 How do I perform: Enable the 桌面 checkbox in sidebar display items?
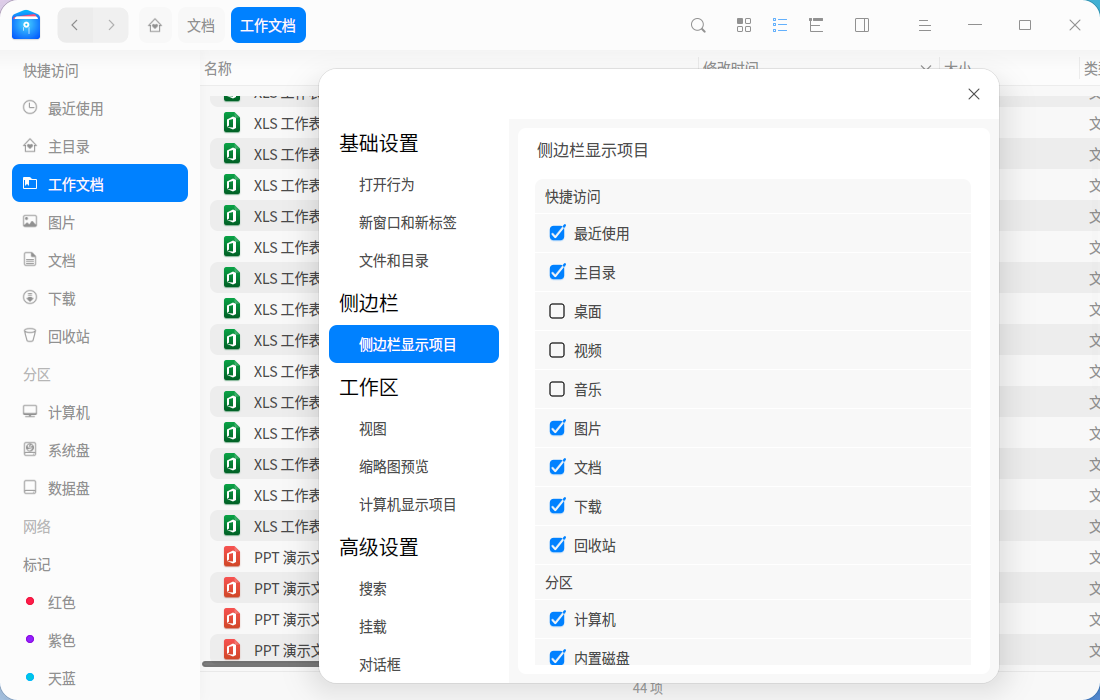[557, 311]
